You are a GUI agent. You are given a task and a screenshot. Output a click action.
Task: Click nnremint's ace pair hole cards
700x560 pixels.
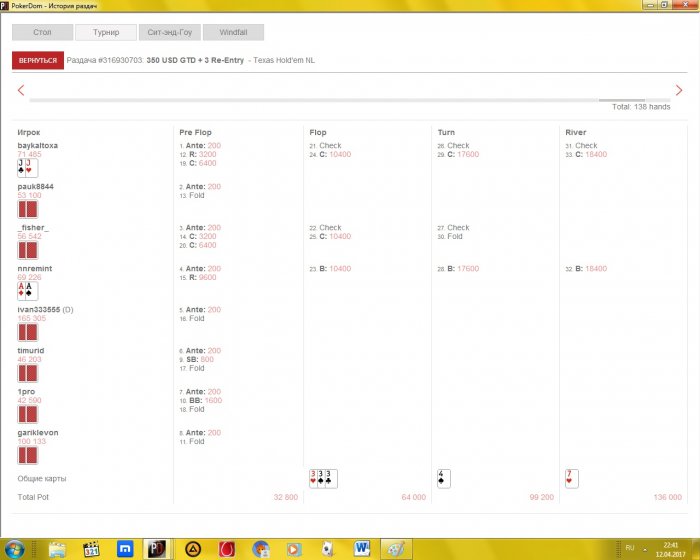click(x=28, y=291)
